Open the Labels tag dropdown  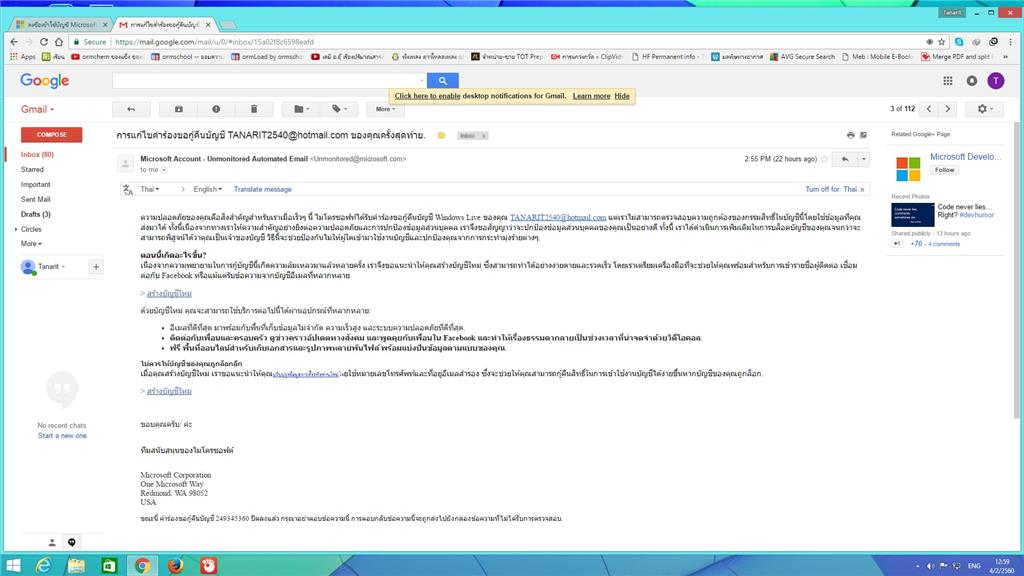[x=339, y=109]
